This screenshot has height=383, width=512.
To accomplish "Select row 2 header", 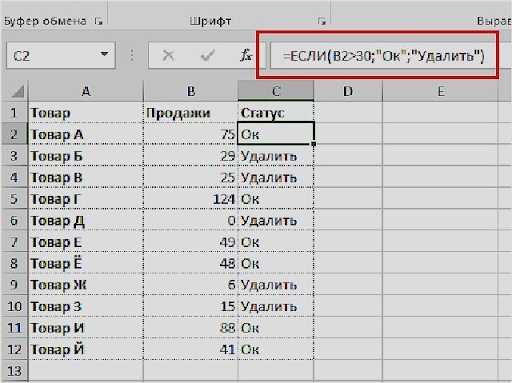I will tap(14, 134).
